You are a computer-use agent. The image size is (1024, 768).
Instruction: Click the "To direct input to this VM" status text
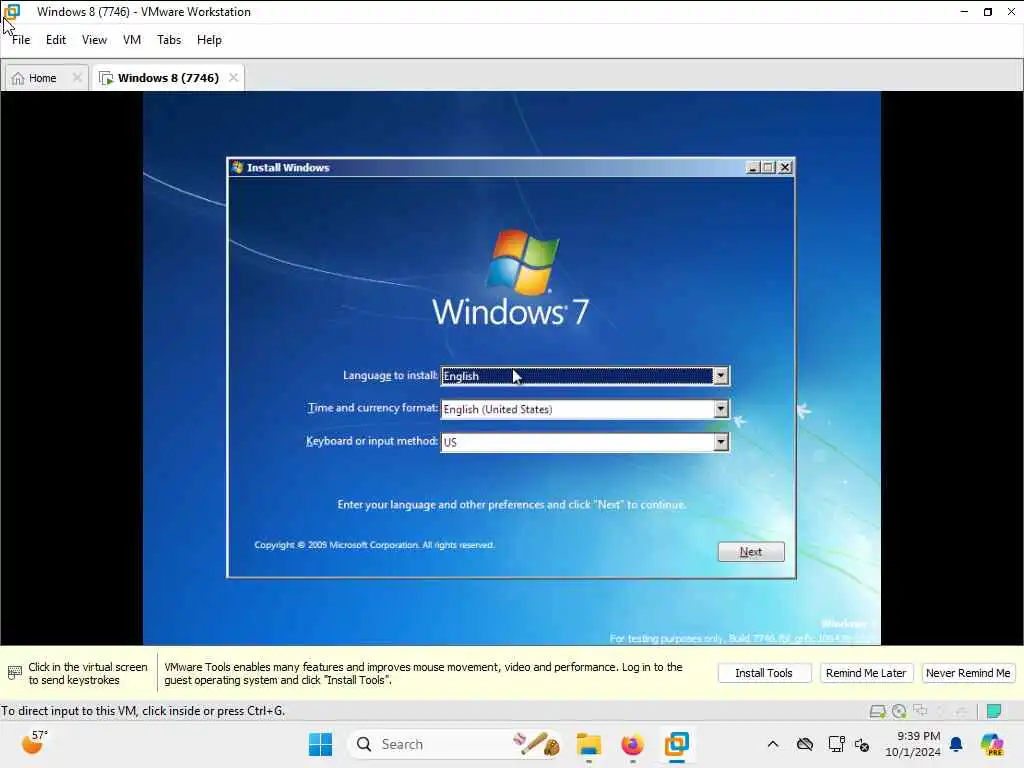tap(143, 711)
